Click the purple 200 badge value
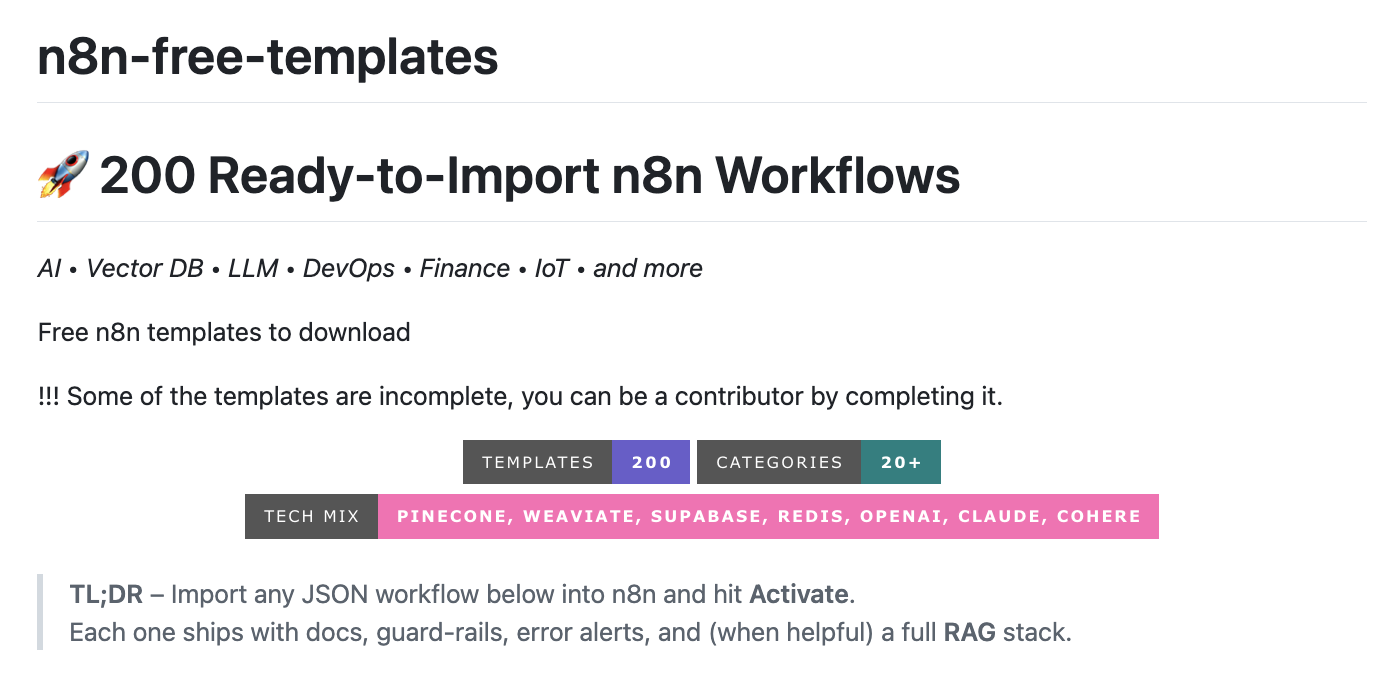 click(651, 462)
